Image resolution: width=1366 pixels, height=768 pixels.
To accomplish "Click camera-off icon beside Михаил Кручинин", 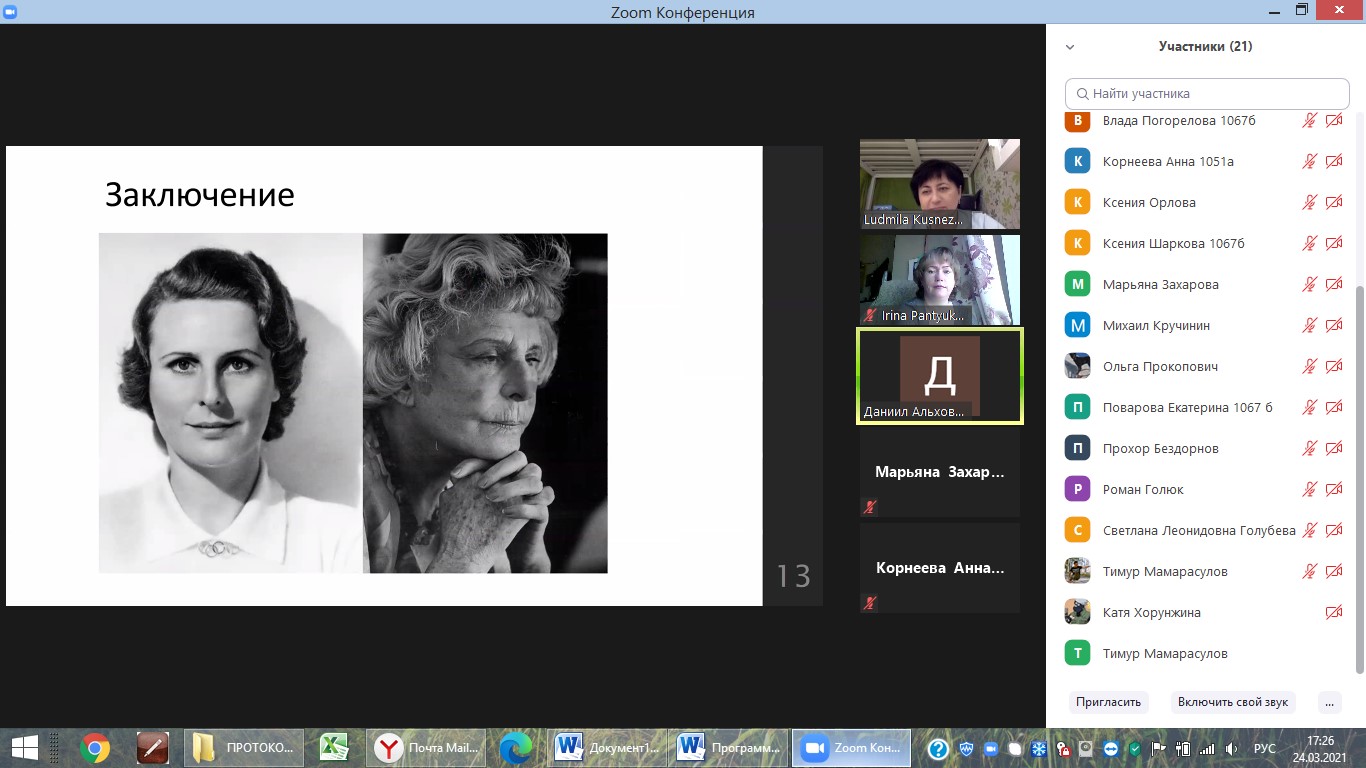I will 1334,326.
